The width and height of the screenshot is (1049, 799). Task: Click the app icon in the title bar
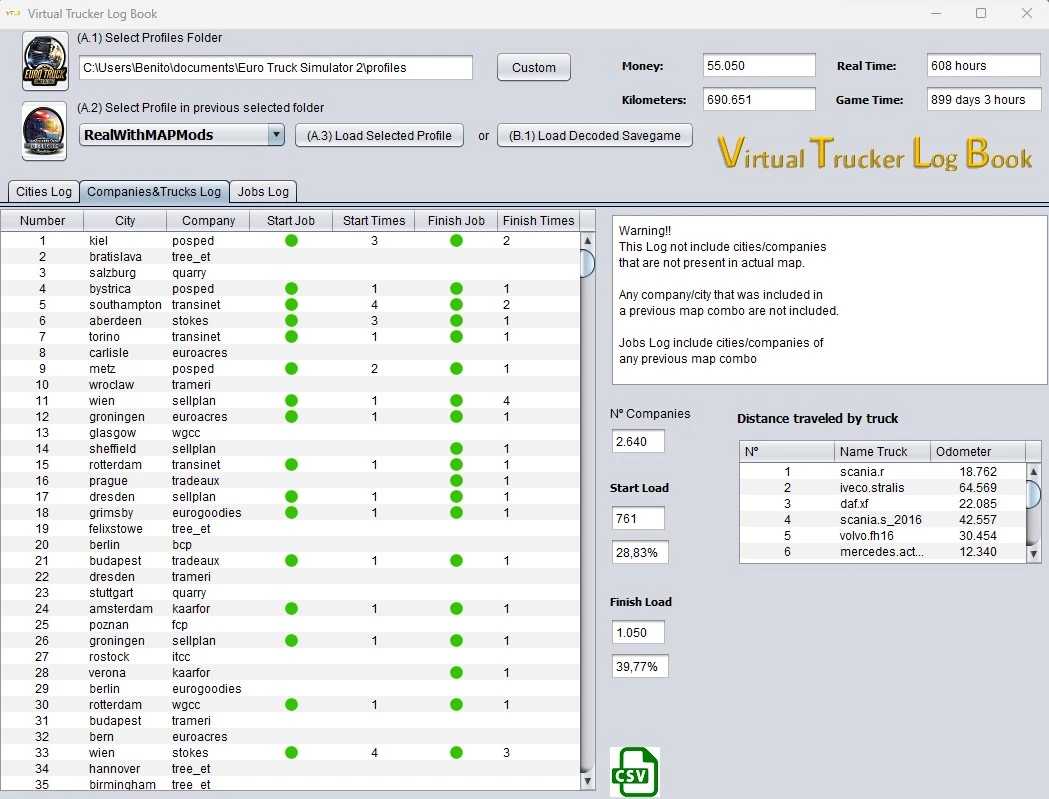12,14
